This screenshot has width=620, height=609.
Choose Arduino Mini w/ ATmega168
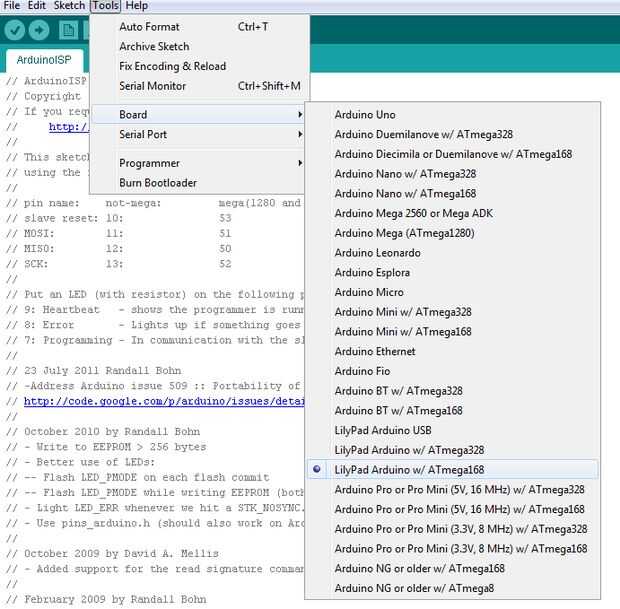(452, 332)
